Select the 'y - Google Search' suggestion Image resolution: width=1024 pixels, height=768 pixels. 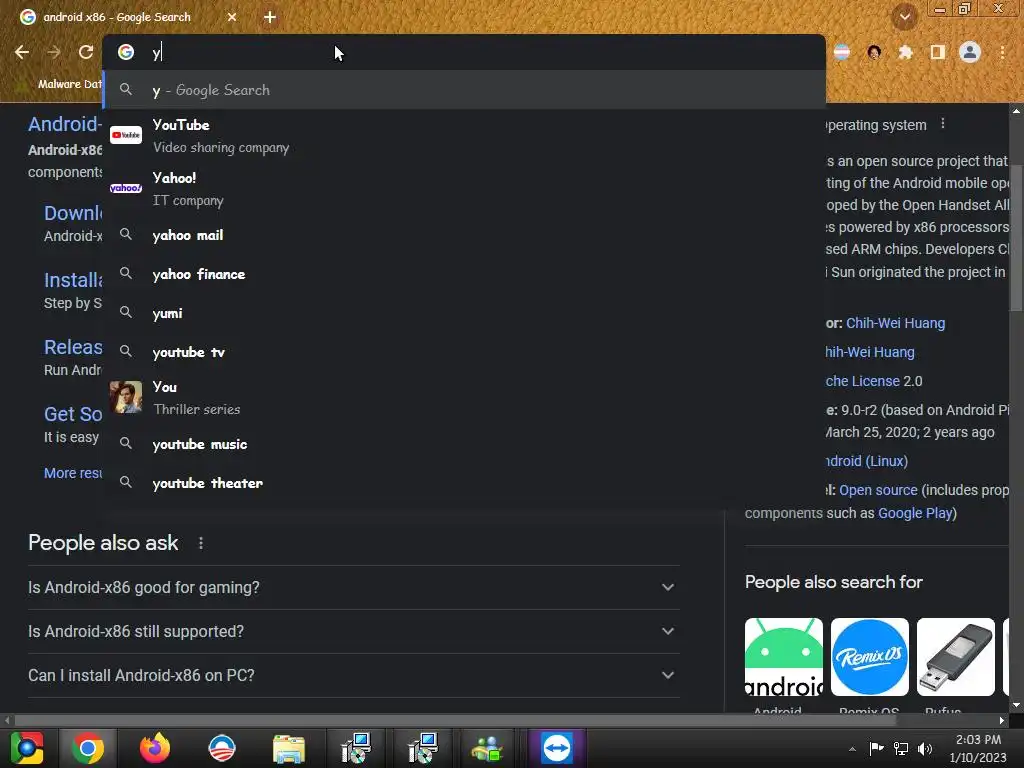point(464,90)
